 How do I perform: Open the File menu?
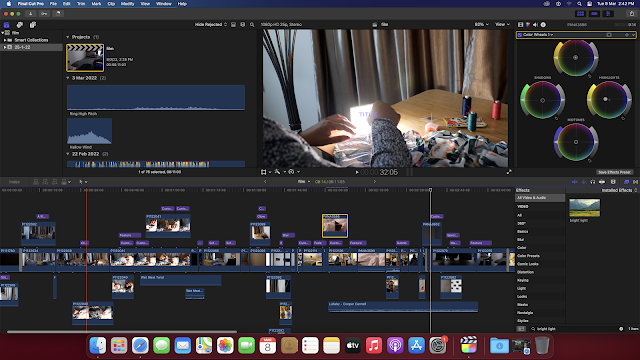(x=53, y=4)
